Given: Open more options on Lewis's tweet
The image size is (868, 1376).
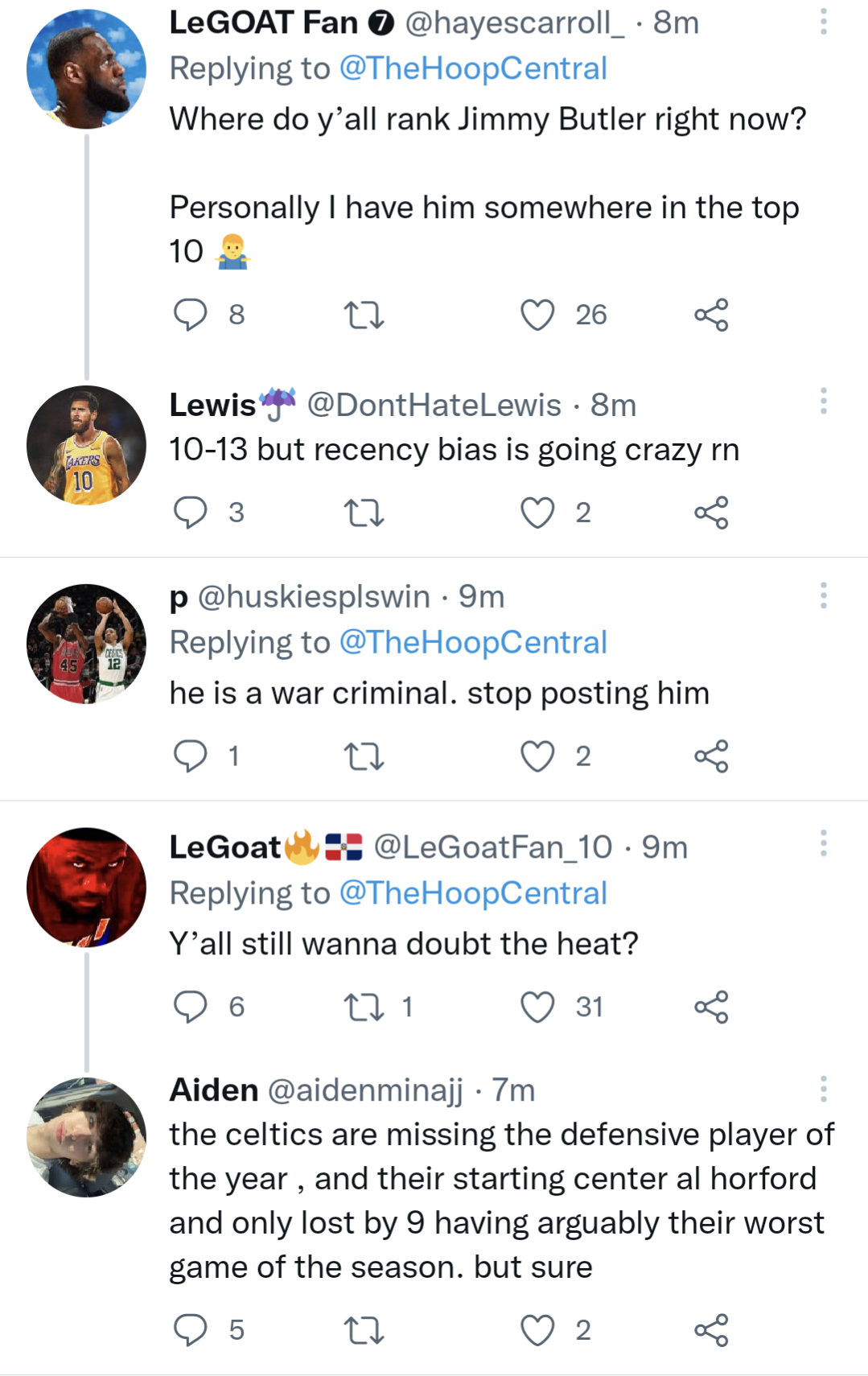Looking at the screenshot, I should point(823,401).
